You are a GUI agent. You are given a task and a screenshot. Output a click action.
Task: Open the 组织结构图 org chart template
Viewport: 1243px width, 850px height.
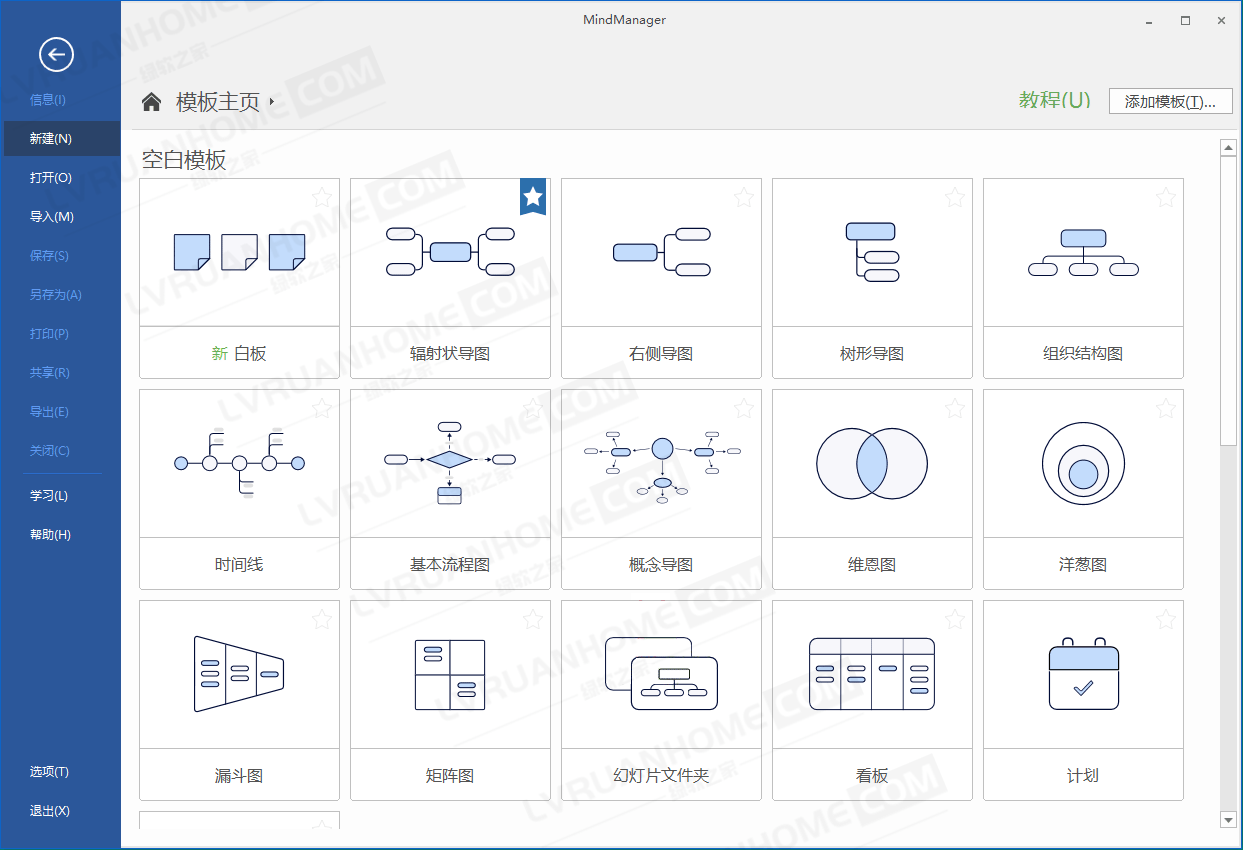point(1083,277)
